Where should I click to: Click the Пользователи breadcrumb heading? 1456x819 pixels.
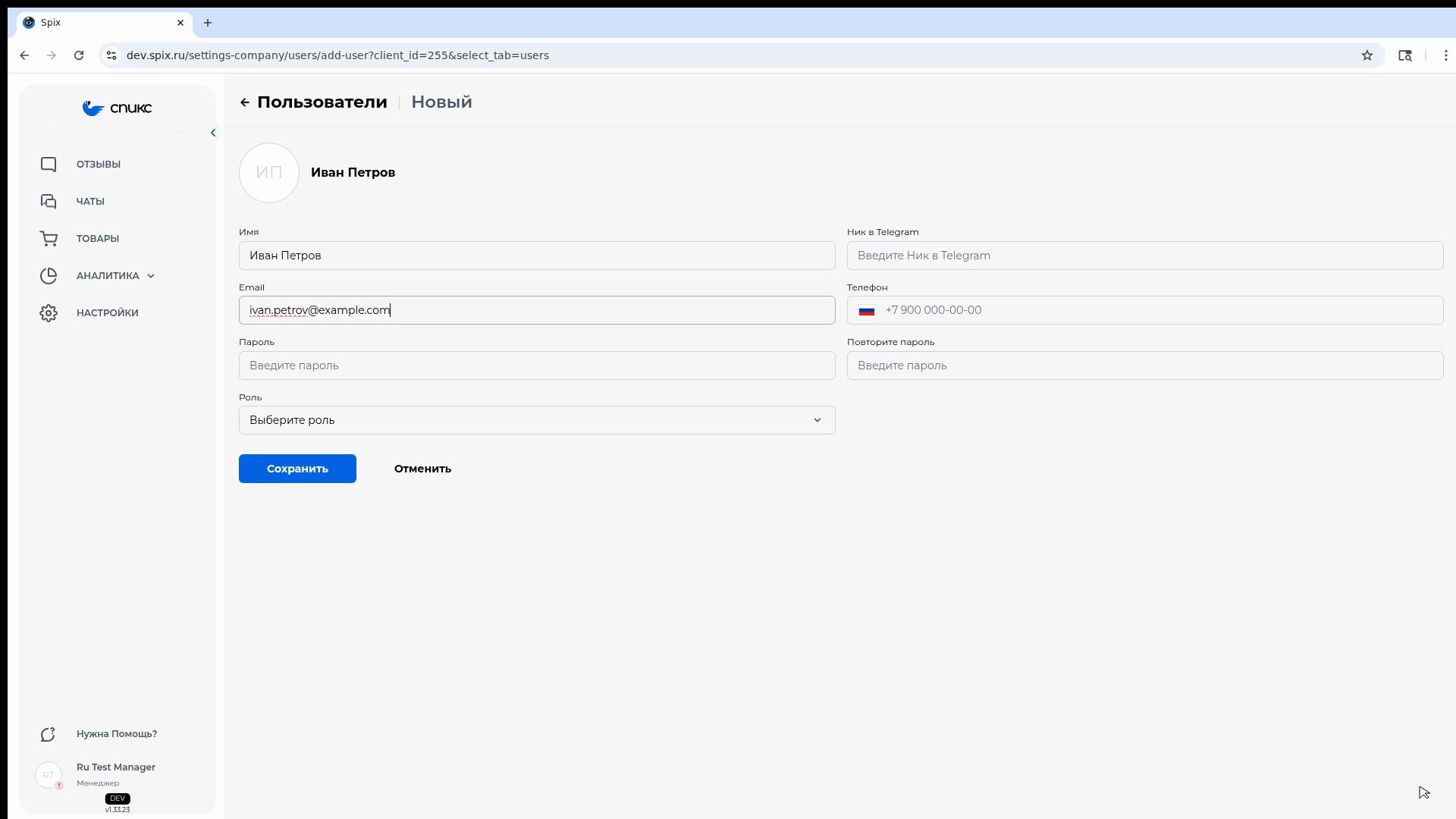click(322, 102)
